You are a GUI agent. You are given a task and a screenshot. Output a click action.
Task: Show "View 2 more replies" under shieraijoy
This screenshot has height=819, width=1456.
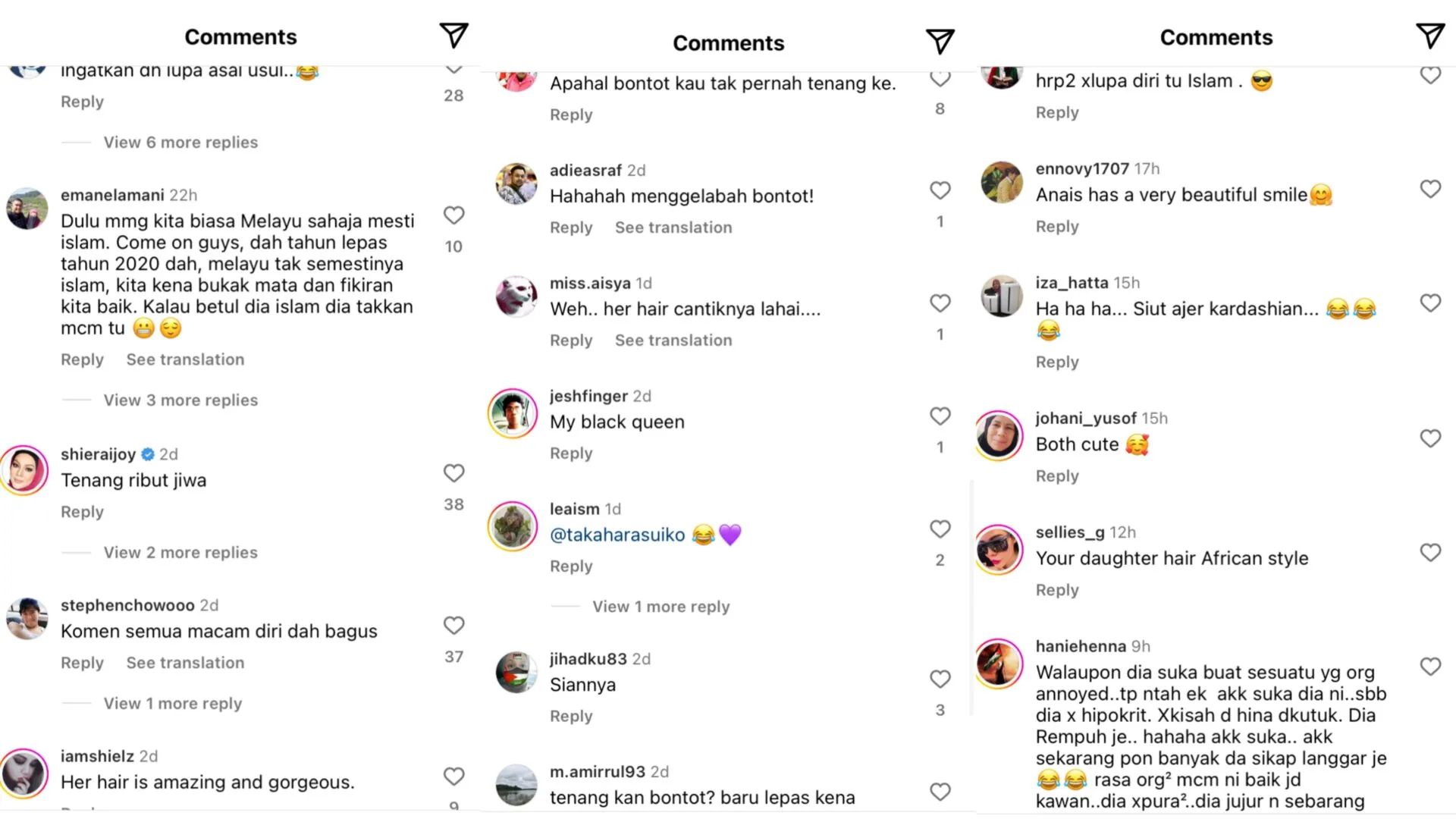pos(180,553)
